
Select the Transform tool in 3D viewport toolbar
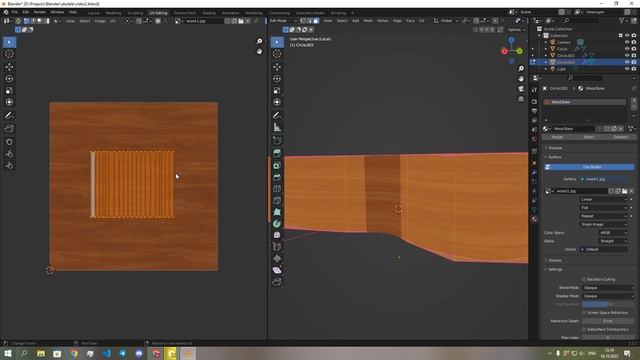[277, 102]
